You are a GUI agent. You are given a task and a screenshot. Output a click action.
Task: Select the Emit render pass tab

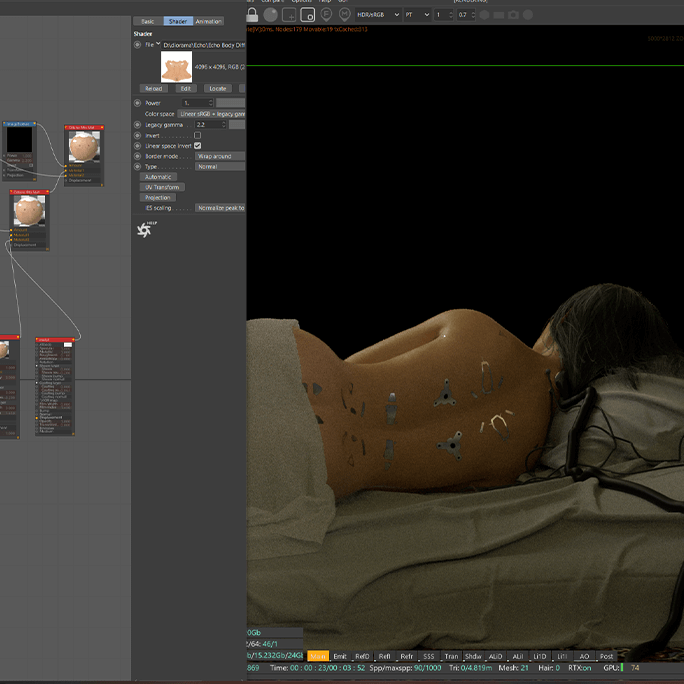coord(340,656)
